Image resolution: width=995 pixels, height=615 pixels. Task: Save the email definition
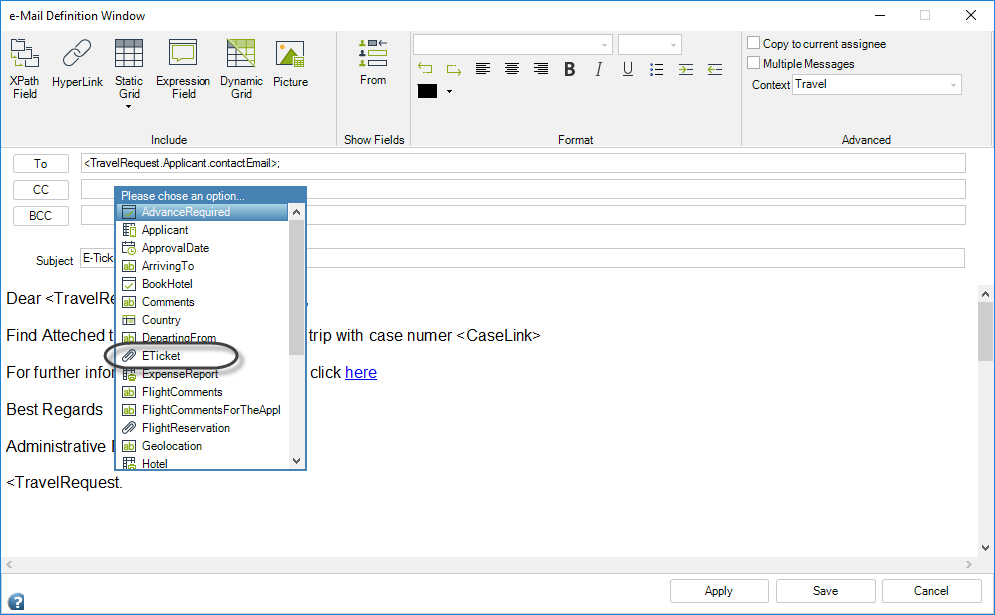pos(826,591)
